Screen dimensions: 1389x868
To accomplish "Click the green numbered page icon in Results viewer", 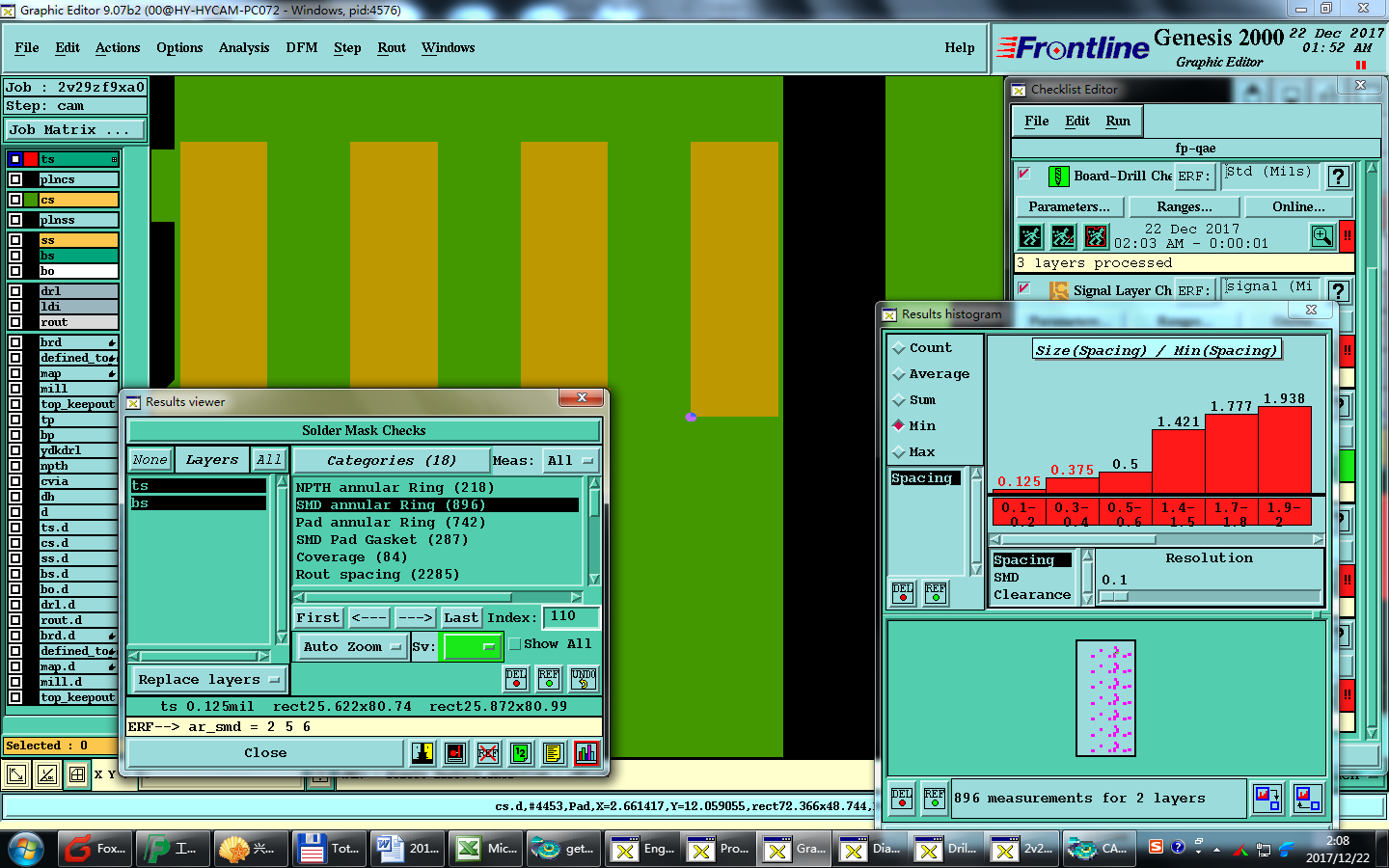I will (x=520, y=753).
